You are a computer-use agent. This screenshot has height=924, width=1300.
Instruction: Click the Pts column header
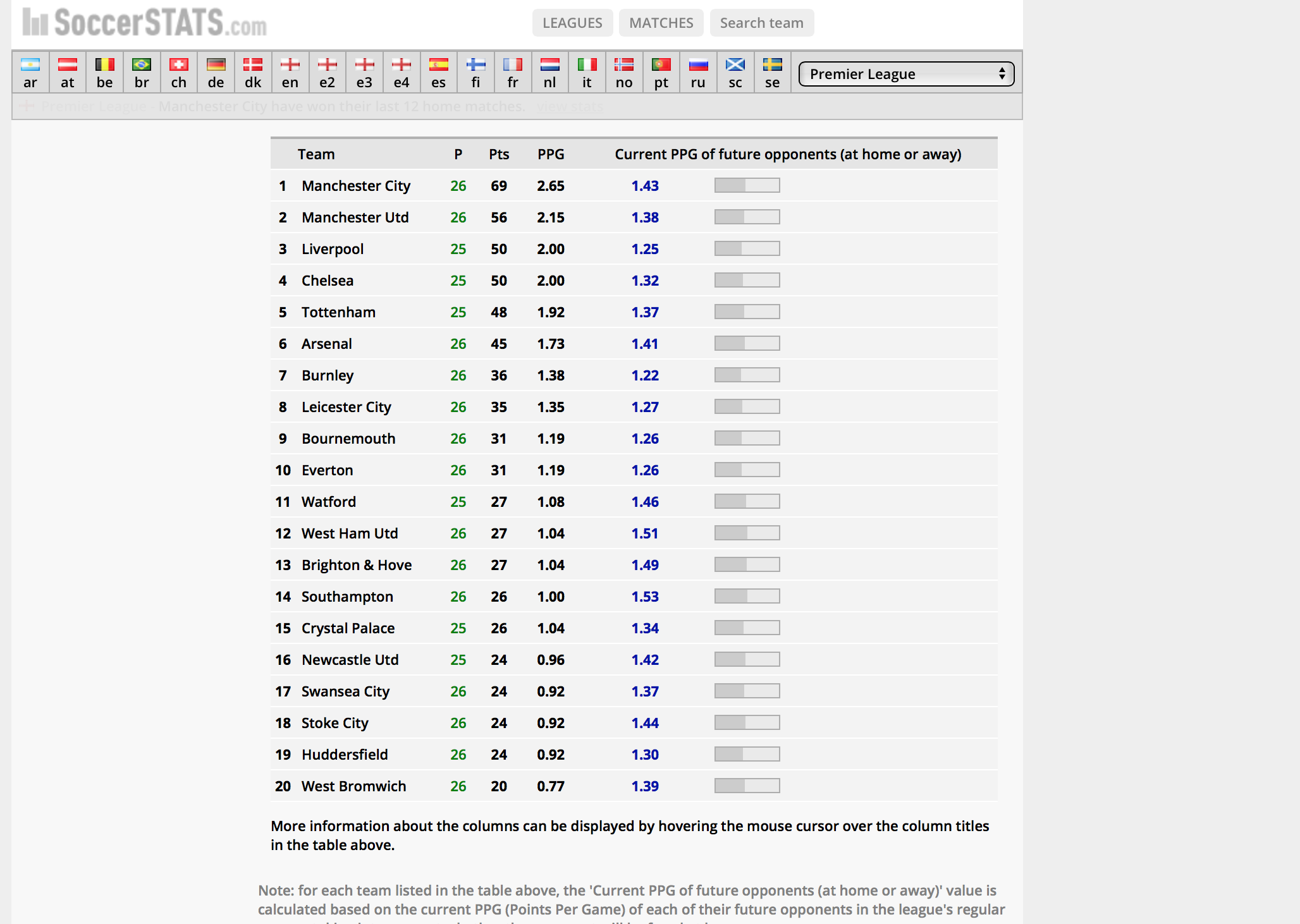tap(499, 154)
